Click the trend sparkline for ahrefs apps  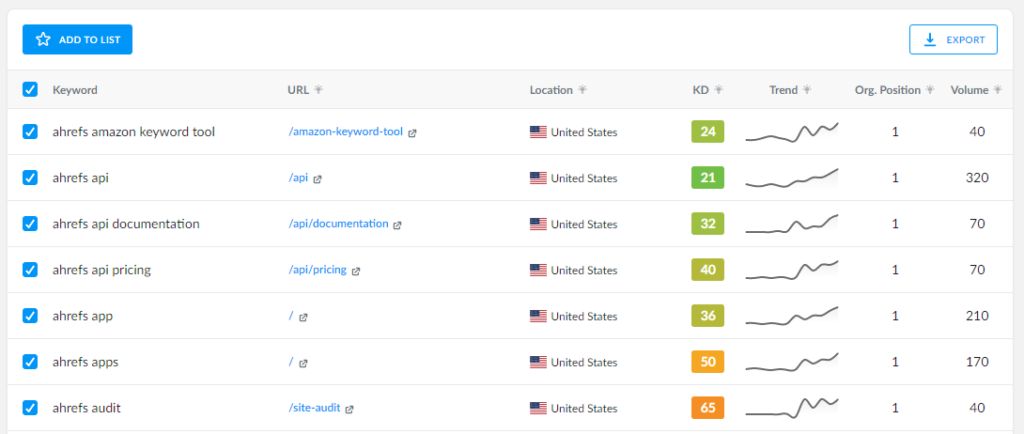click(792, 362)
